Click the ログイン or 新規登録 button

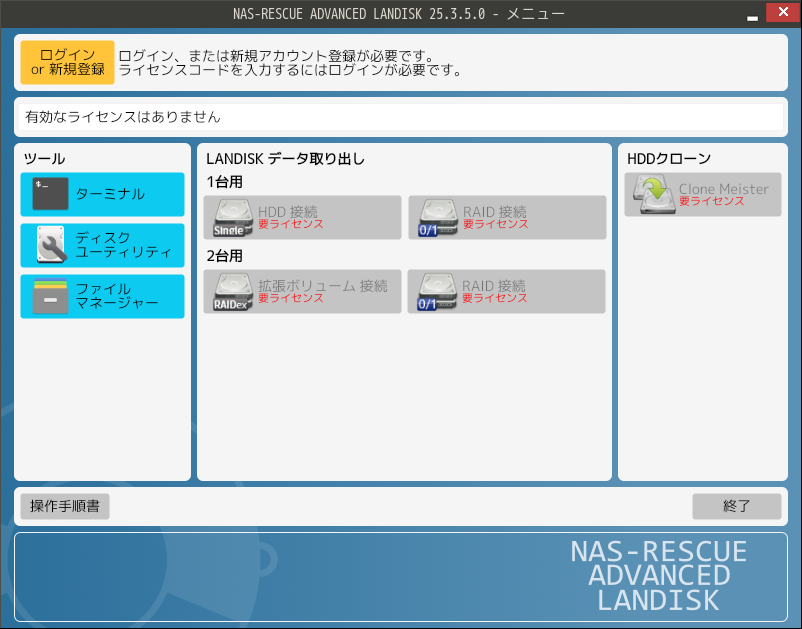pos(67,62)
